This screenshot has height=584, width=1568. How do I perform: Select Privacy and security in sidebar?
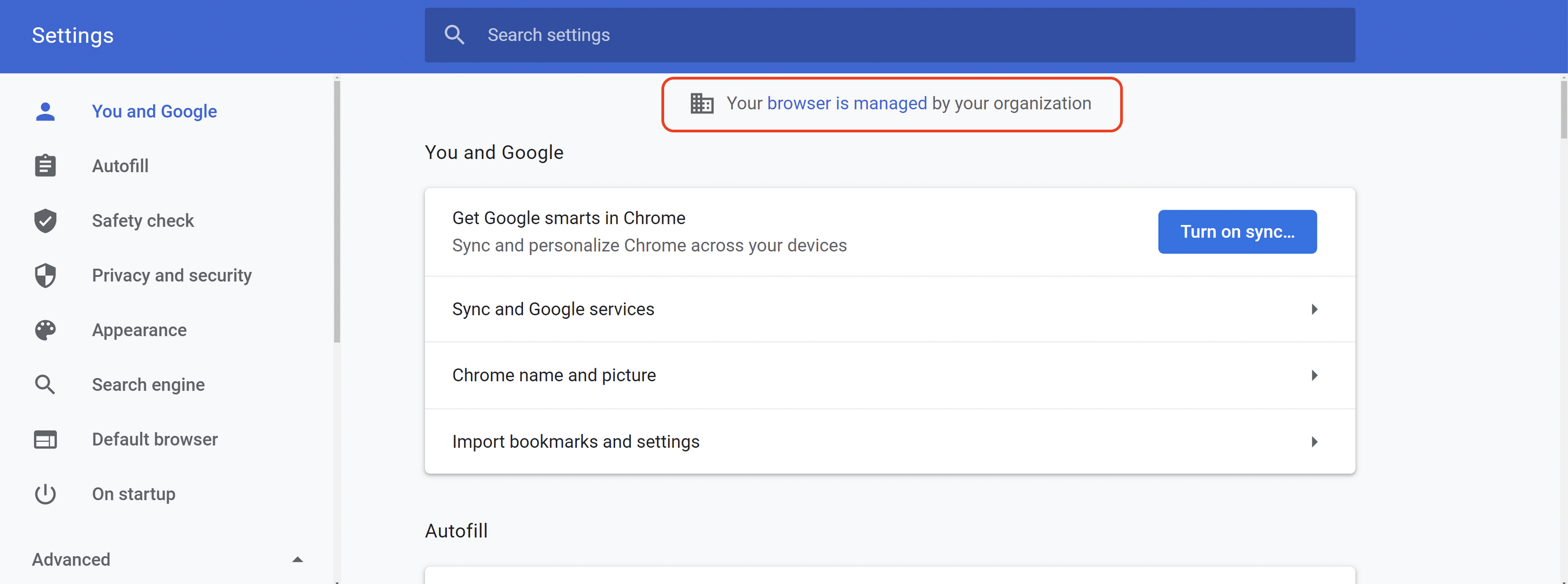172,276
